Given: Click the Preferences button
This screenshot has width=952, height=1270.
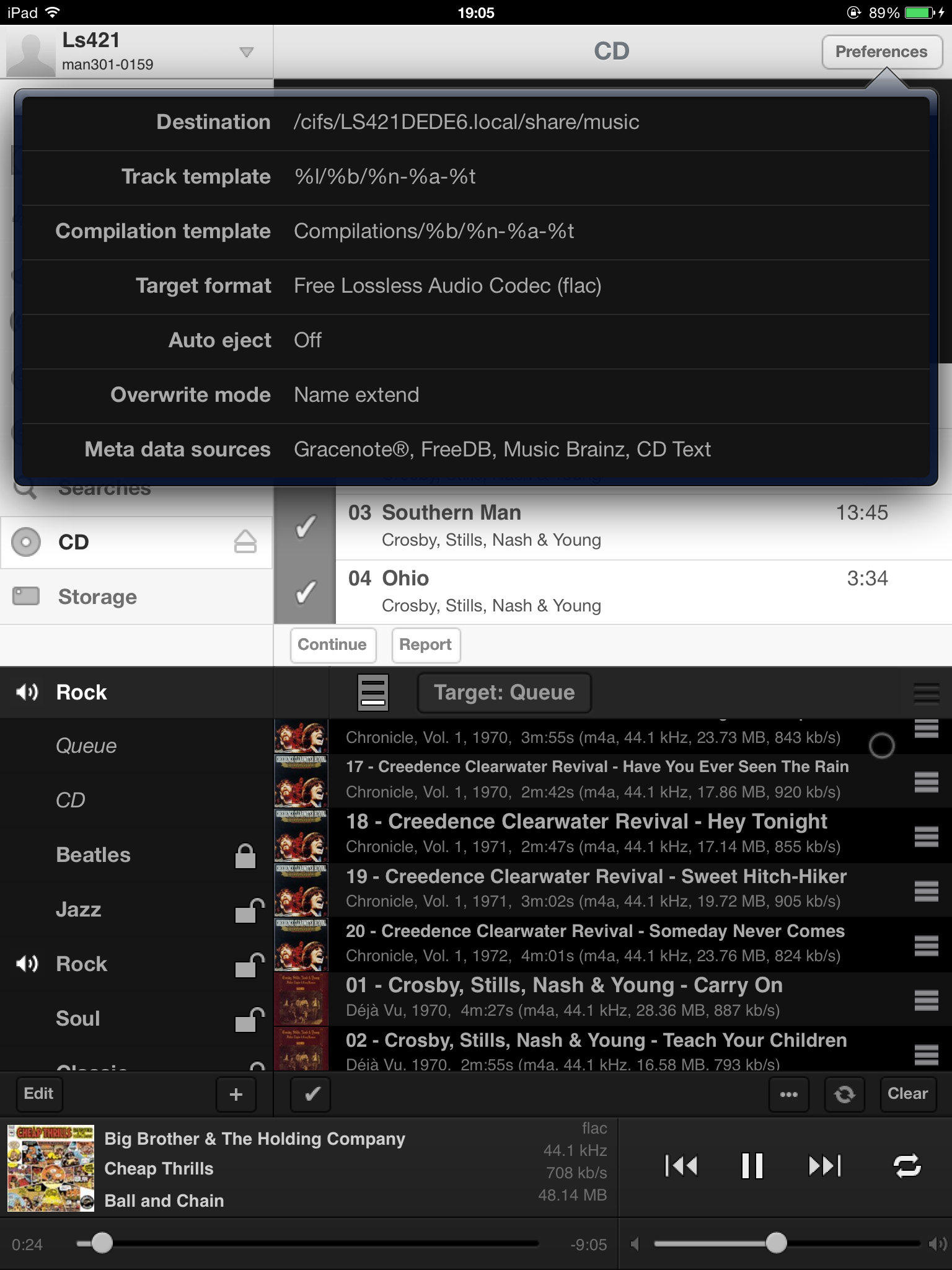Looking at the screenshot, I should (x=881, y=52).
